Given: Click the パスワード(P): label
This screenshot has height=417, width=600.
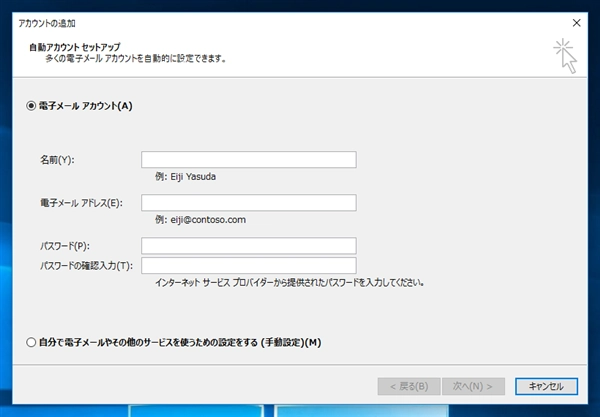Looking at the screenshot, I should (x=65, y=246).
